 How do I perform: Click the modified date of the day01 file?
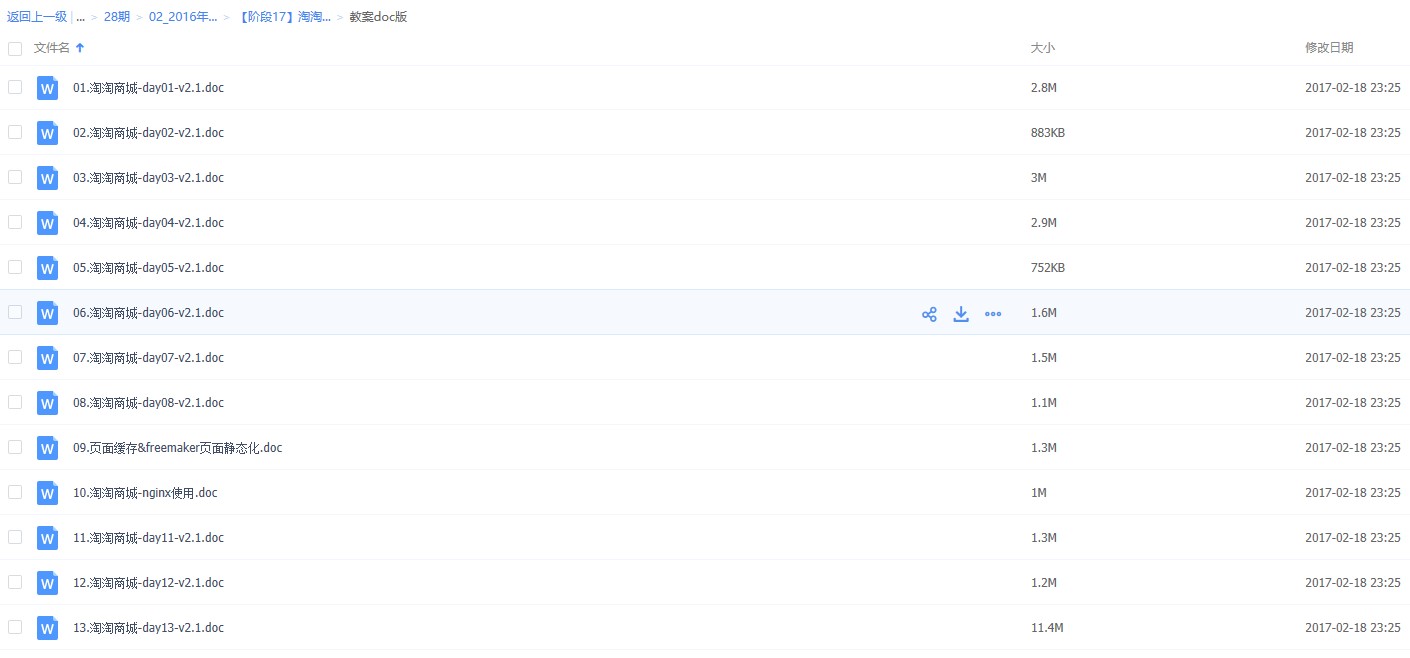tap(1353, 88)
